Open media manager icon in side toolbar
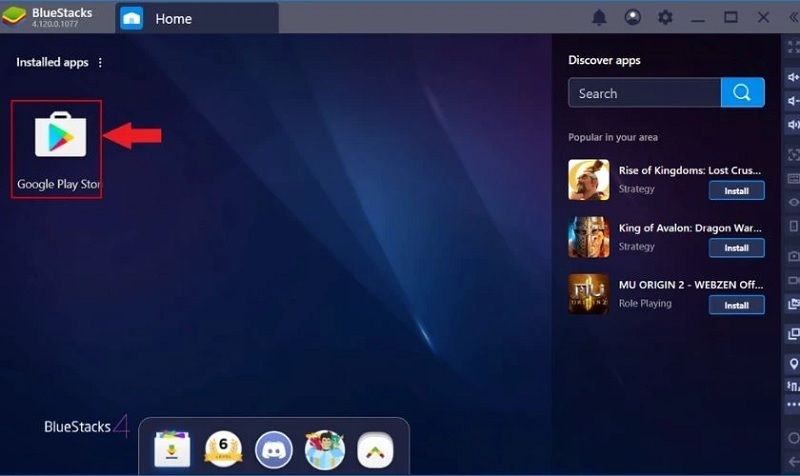Screen dimensions: 800x476 (x=793, y=304)
